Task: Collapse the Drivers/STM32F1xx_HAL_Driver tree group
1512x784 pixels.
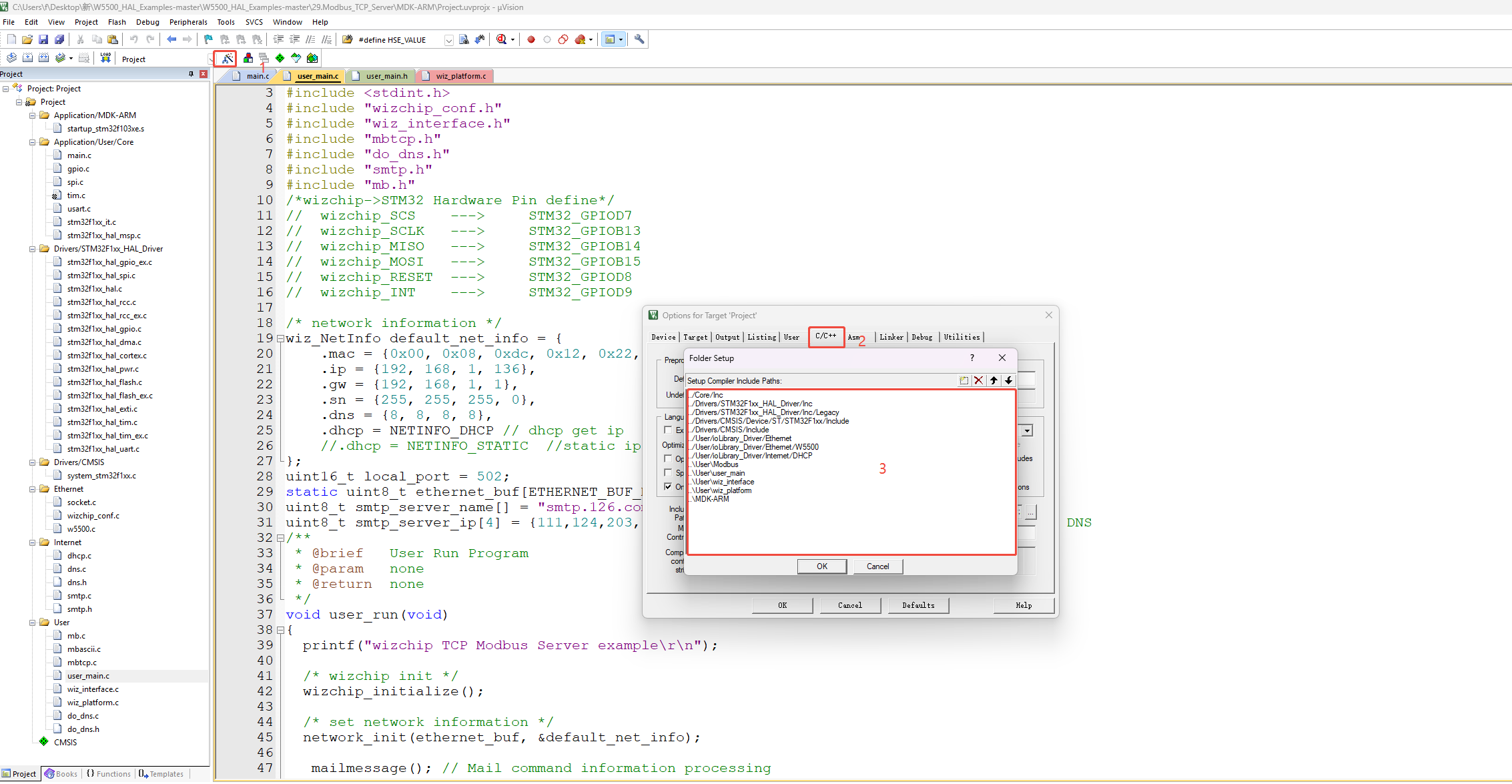Action: [32, 249]
